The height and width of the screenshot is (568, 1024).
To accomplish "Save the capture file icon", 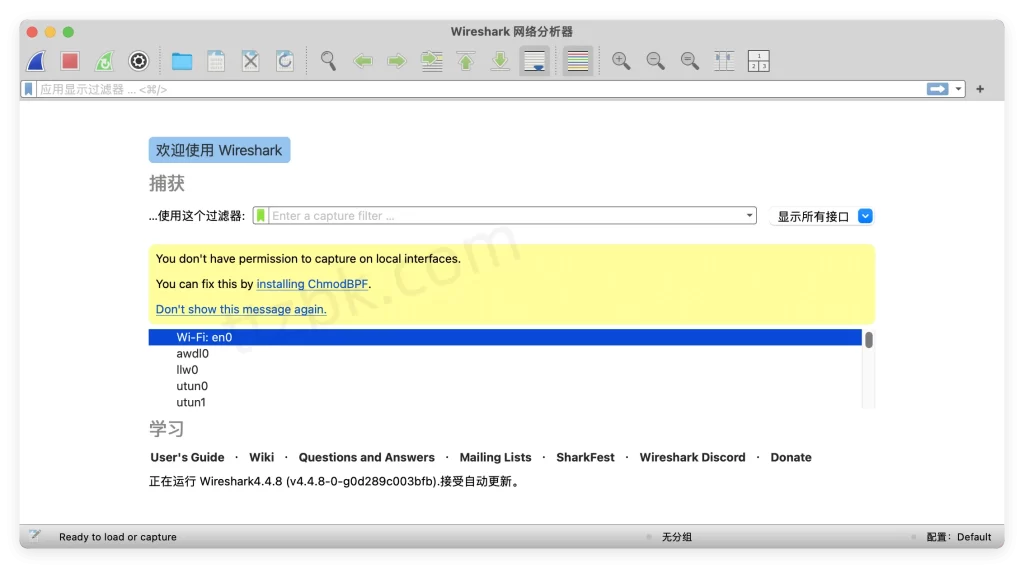I will coord(216,61).
